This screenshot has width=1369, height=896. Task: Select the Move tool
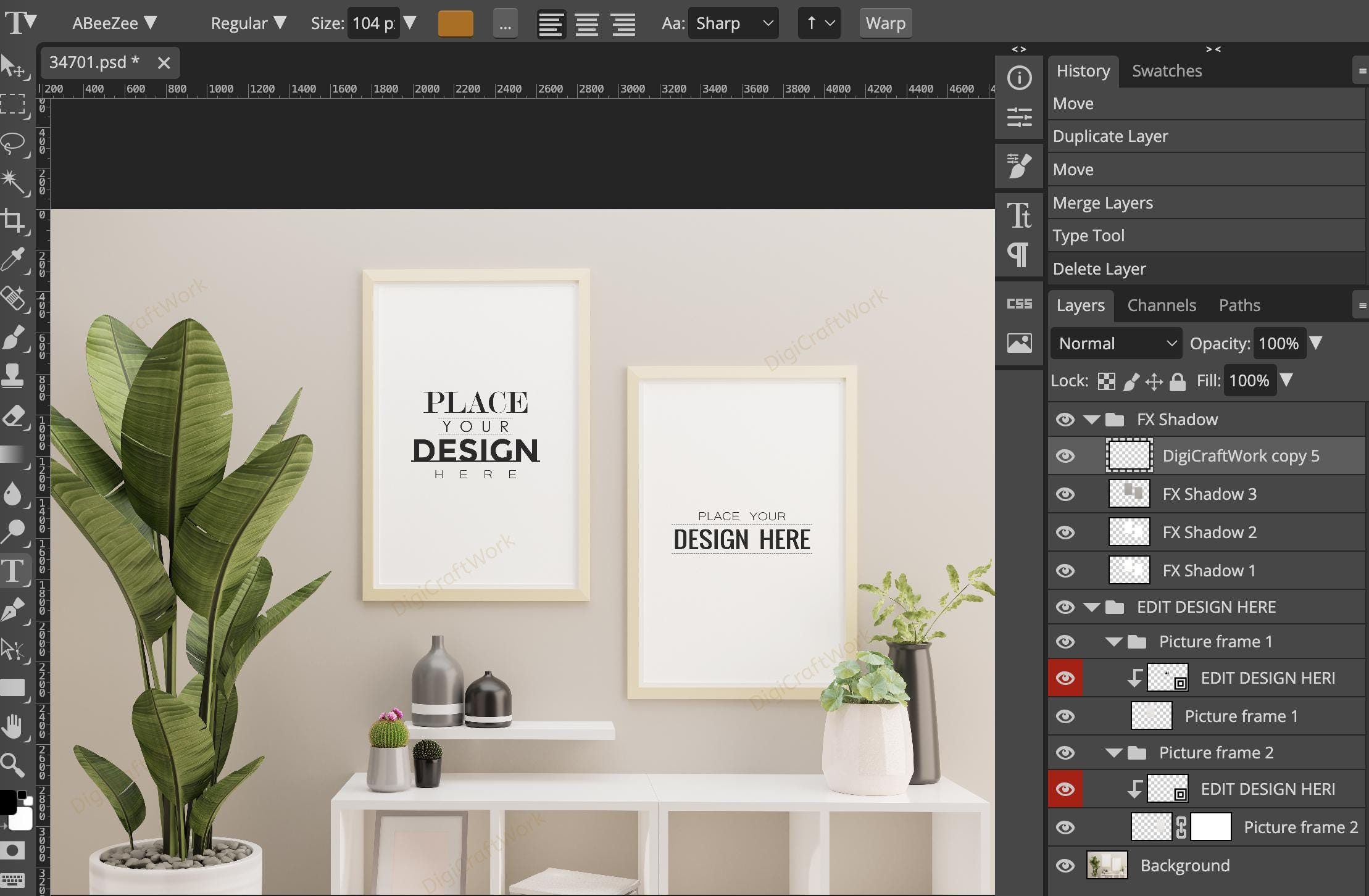coord(14,66)
